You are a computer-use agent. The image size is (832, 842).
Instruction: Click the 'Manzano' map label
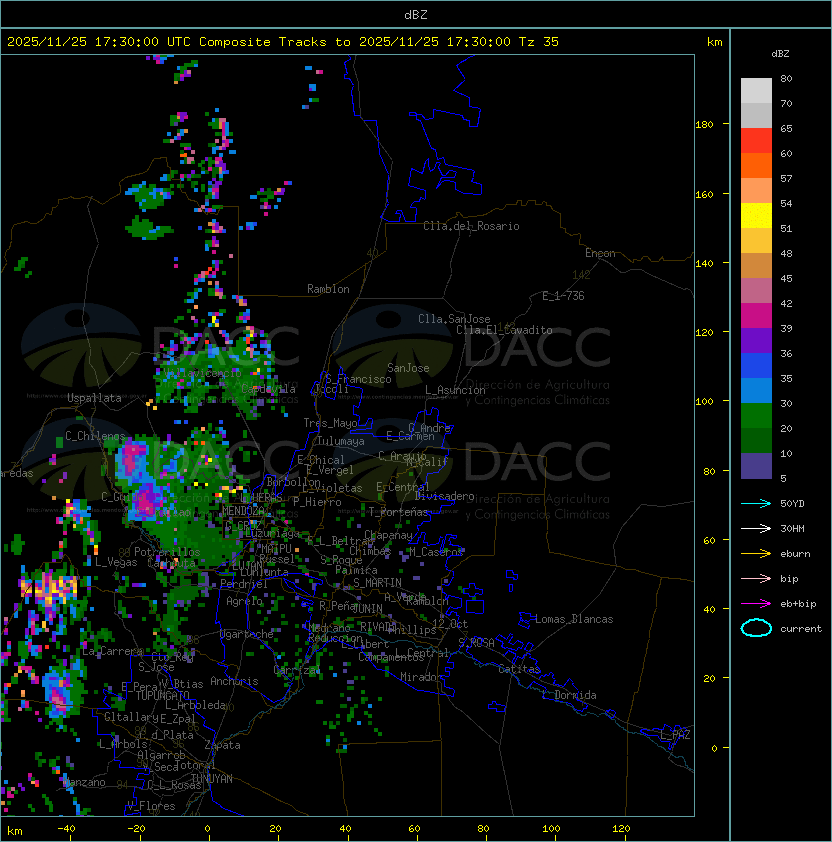click(x=84, y=782)
